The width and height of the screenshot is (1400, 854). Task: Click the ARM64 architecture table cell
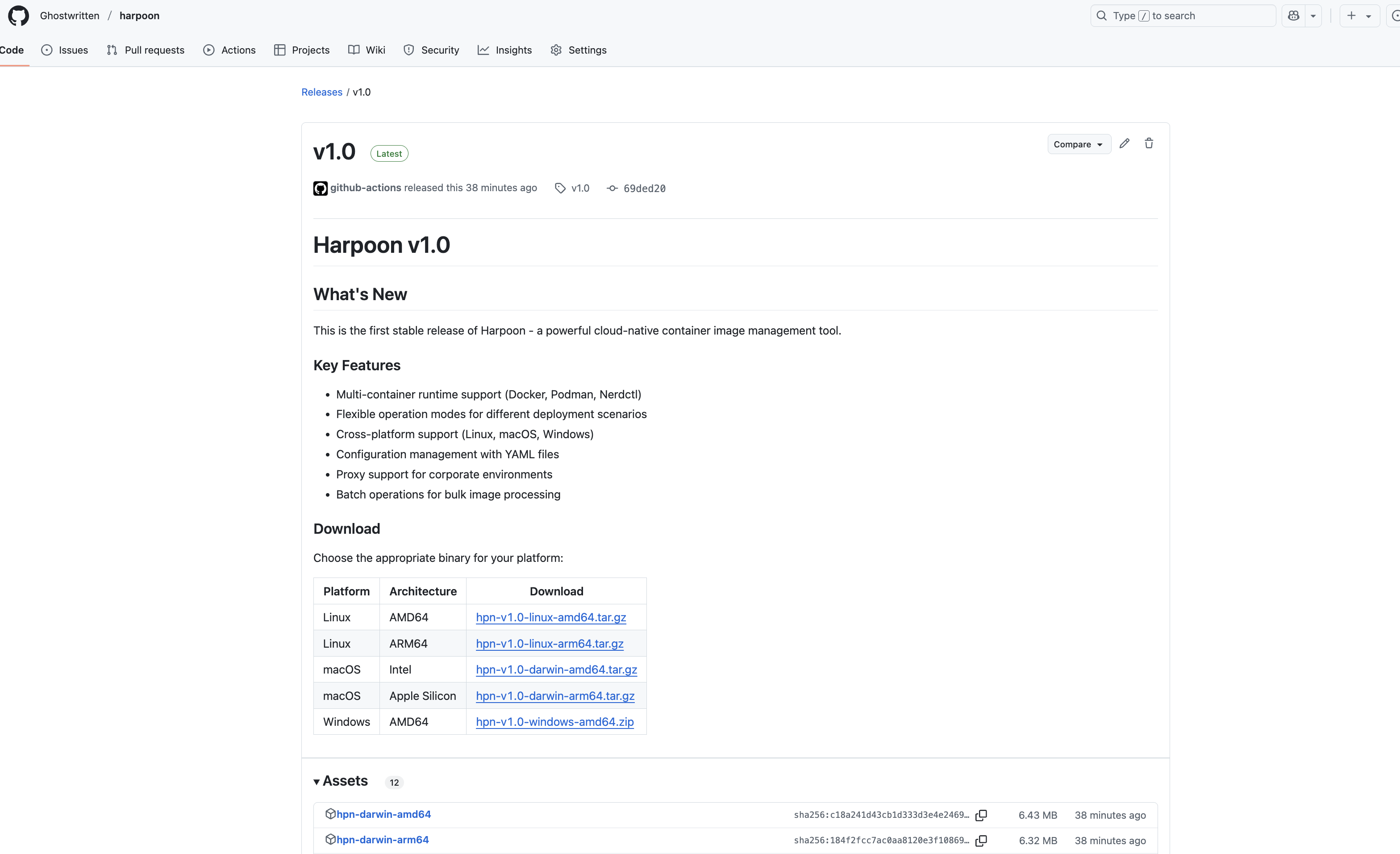click(423, 644)
